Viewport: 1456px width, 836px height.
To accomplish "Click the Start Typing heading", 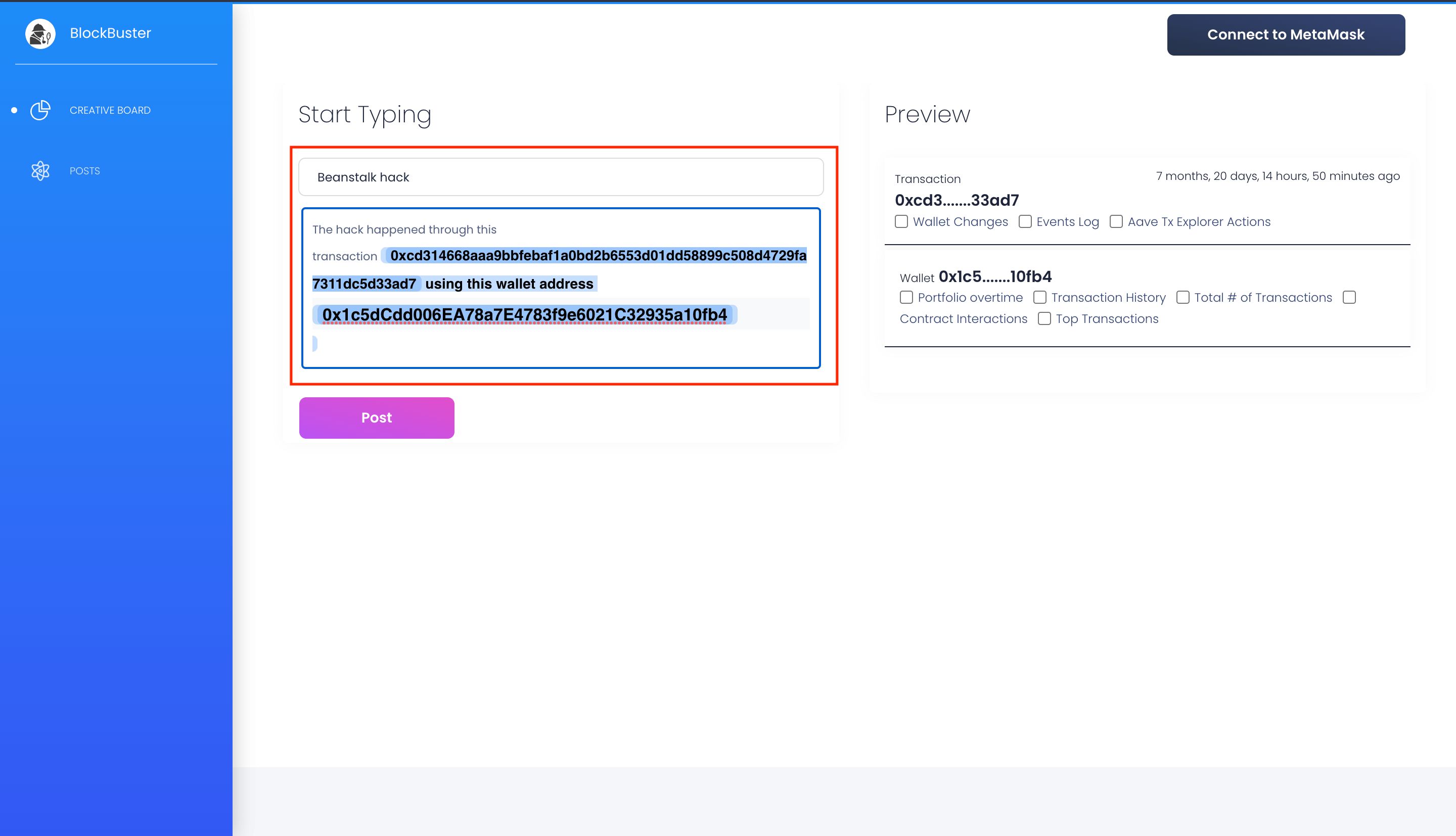I will pyautogui.click(x=365, y=115).
